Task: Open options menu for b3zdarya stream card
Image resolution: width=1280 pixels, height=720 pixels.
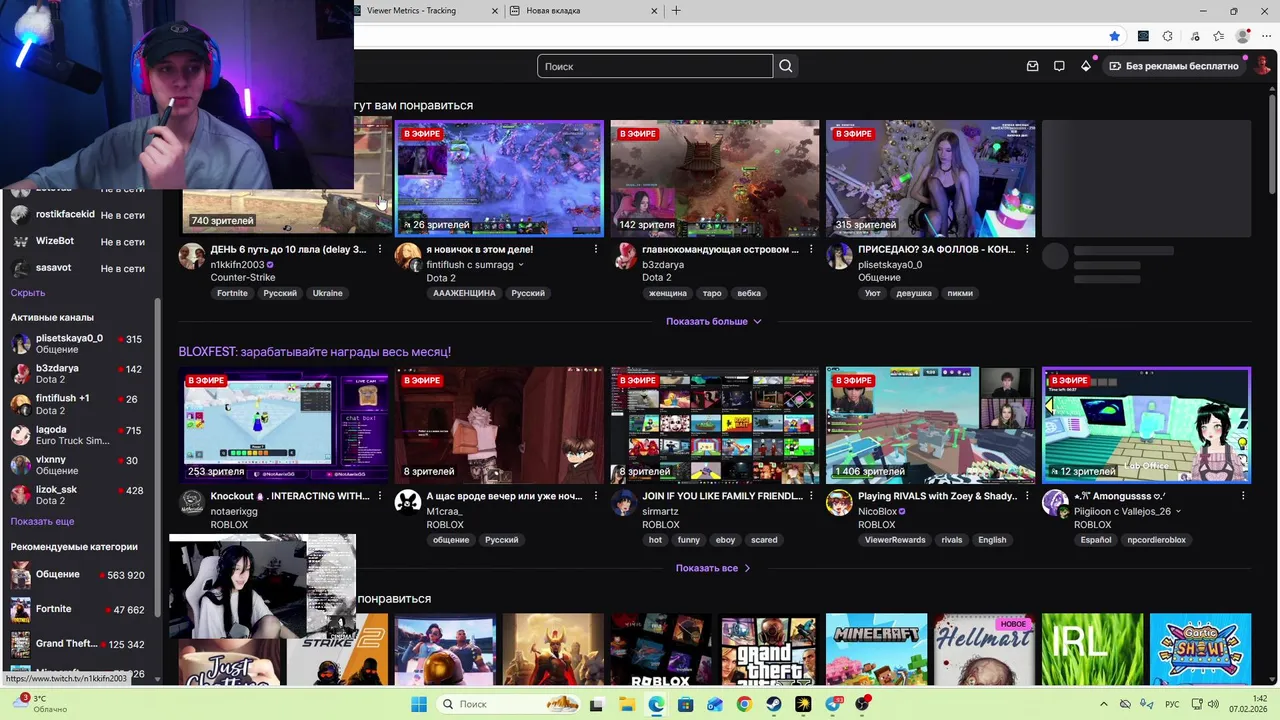Action: [811, 249]
